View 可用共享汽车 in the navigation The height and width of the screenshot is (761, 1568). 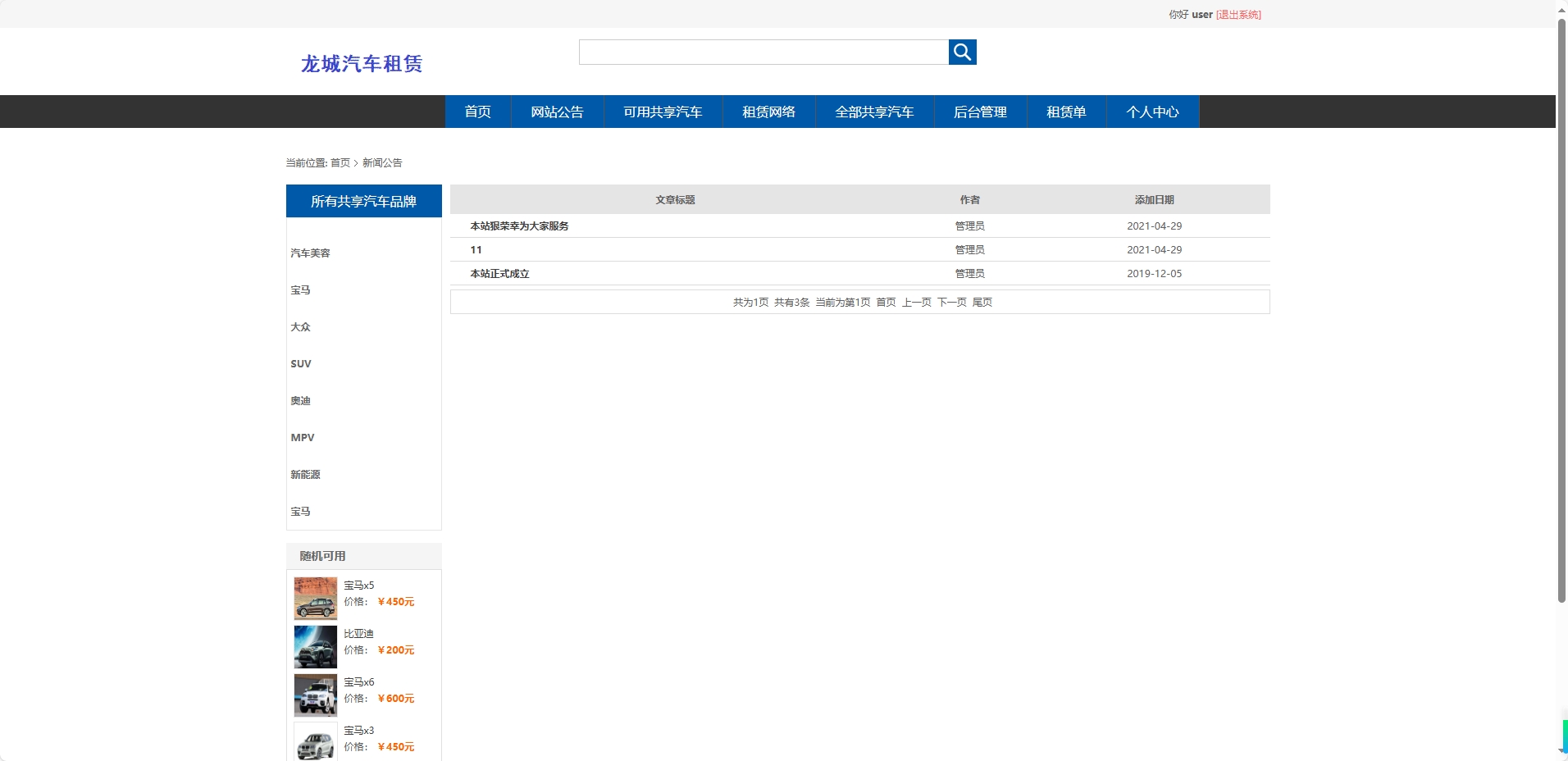(662, 112)
